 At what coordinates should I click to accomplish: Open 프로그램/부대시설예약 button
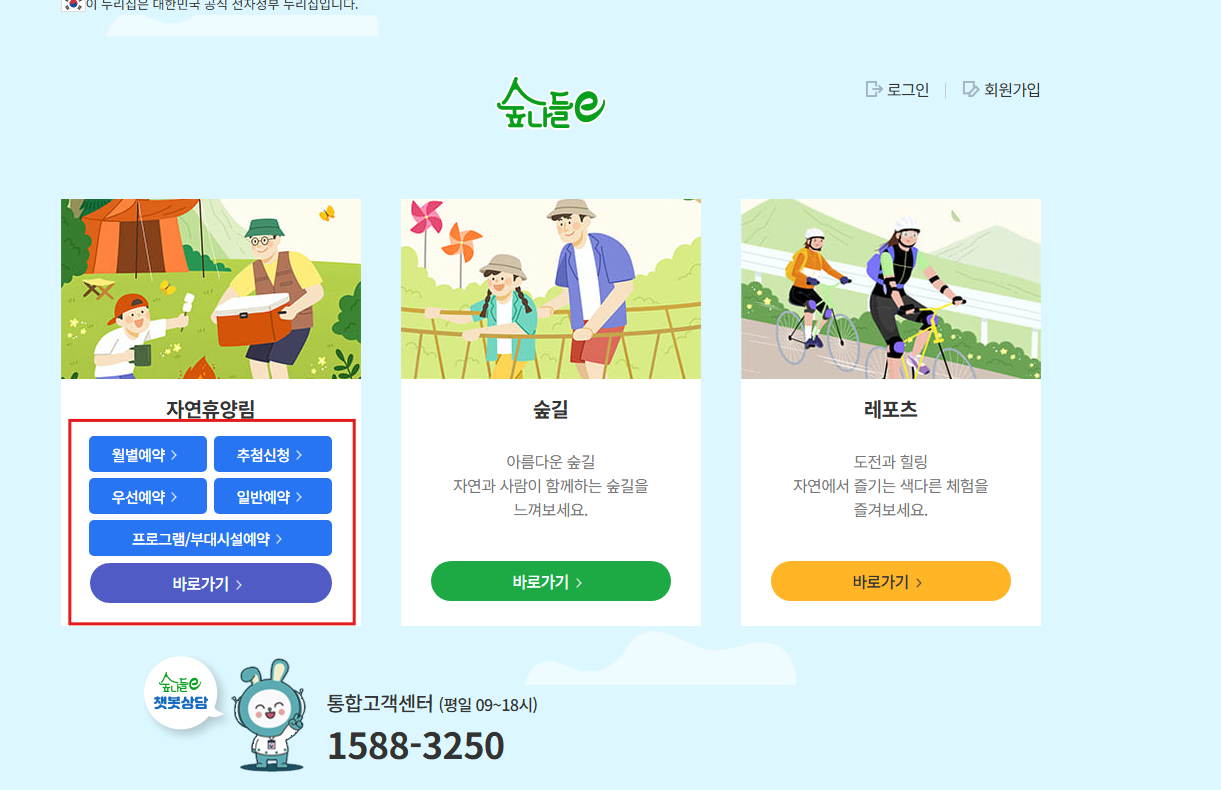pos(210,538)
